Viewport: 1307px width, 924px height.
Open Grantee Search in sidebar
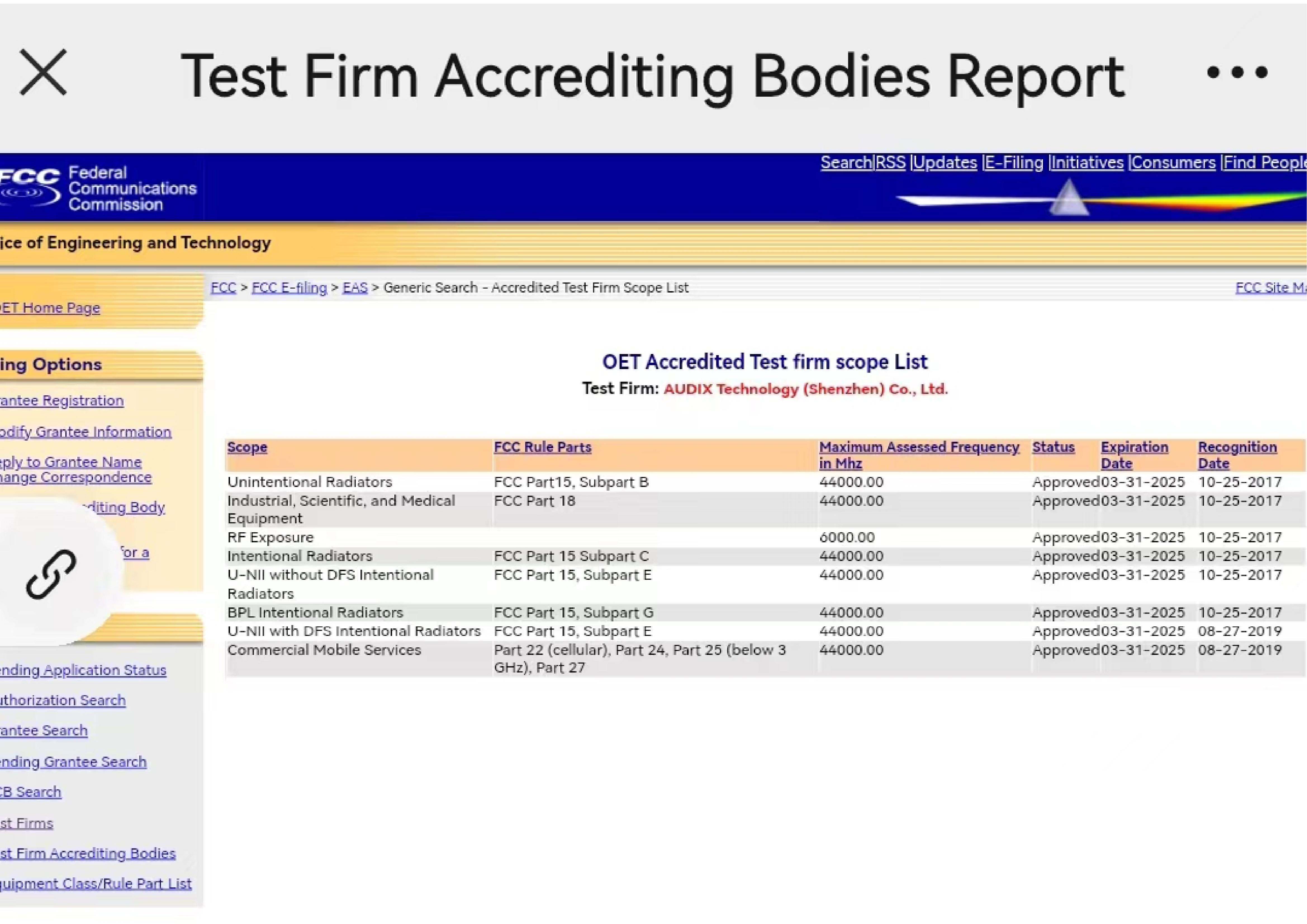point(44,730)
